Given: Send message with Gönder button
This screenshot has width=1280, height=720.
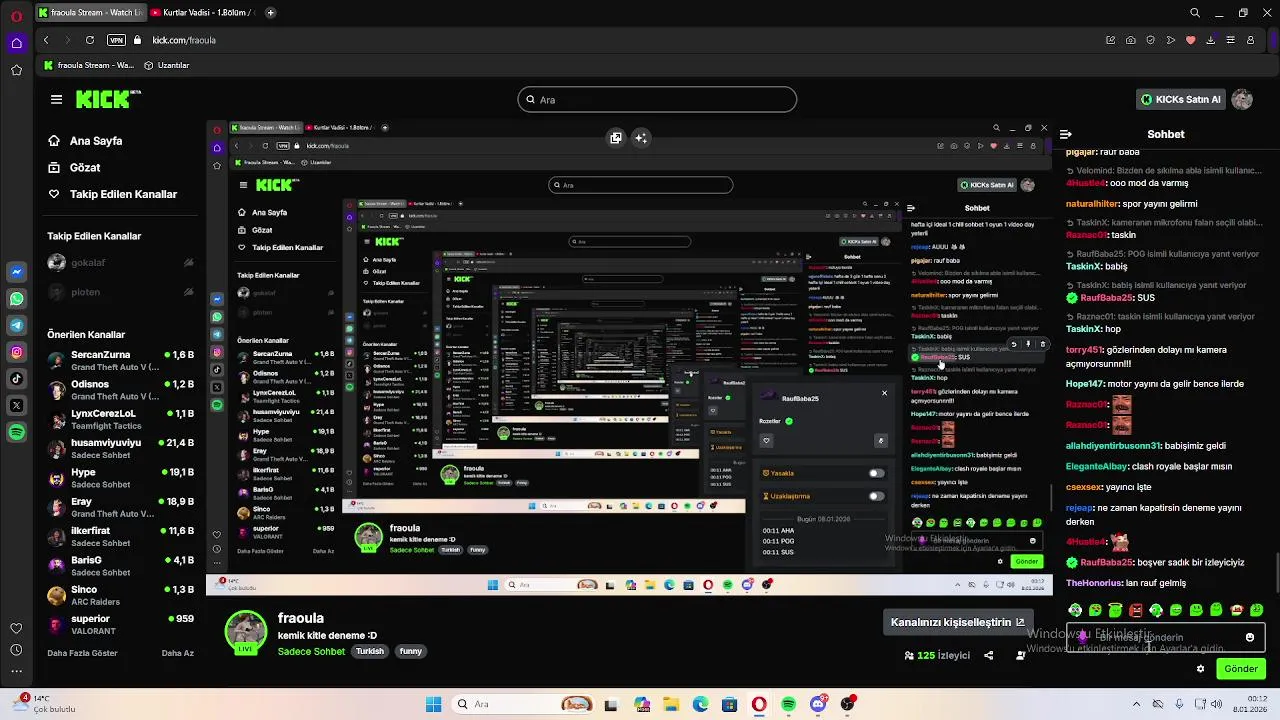Looking at the screenshot, I should 1241,669.
